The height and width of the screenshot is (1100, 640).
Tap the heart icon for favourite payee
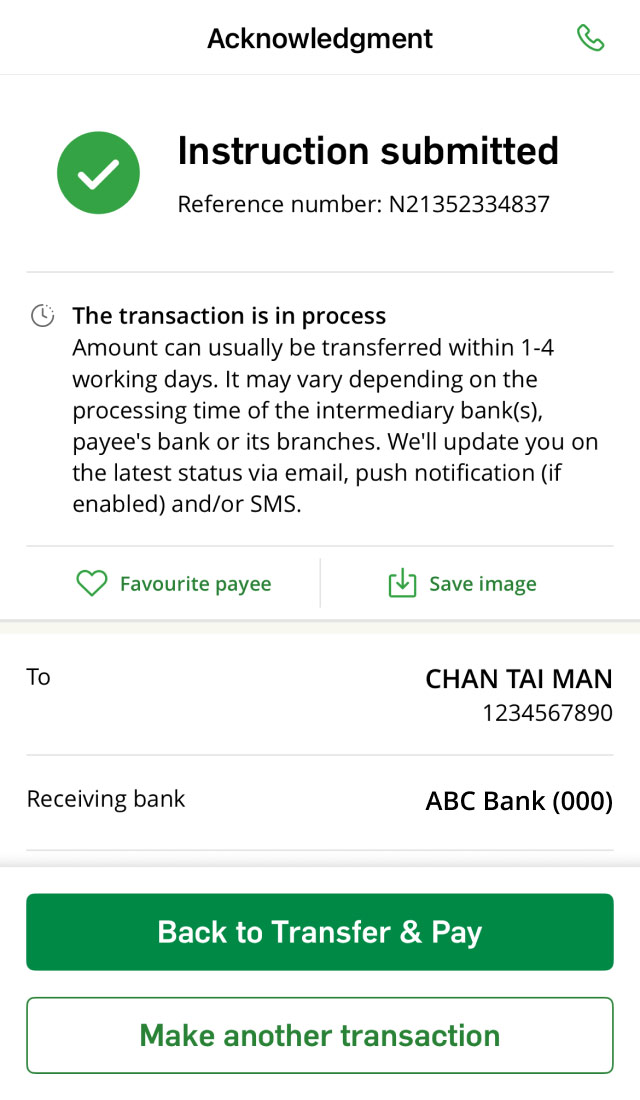point(92,584)
